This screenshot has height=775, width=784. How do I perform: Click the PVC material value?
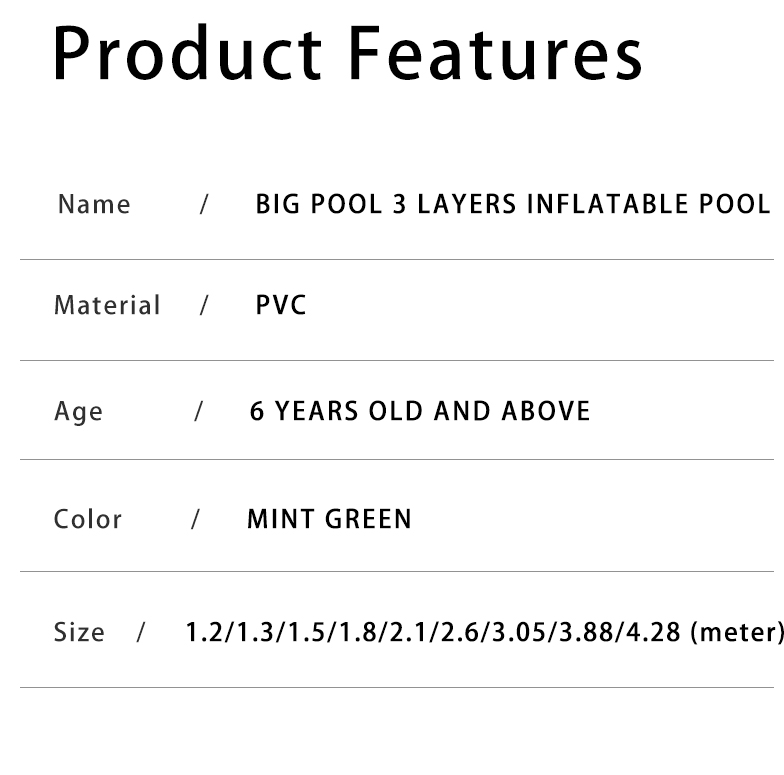280,305
